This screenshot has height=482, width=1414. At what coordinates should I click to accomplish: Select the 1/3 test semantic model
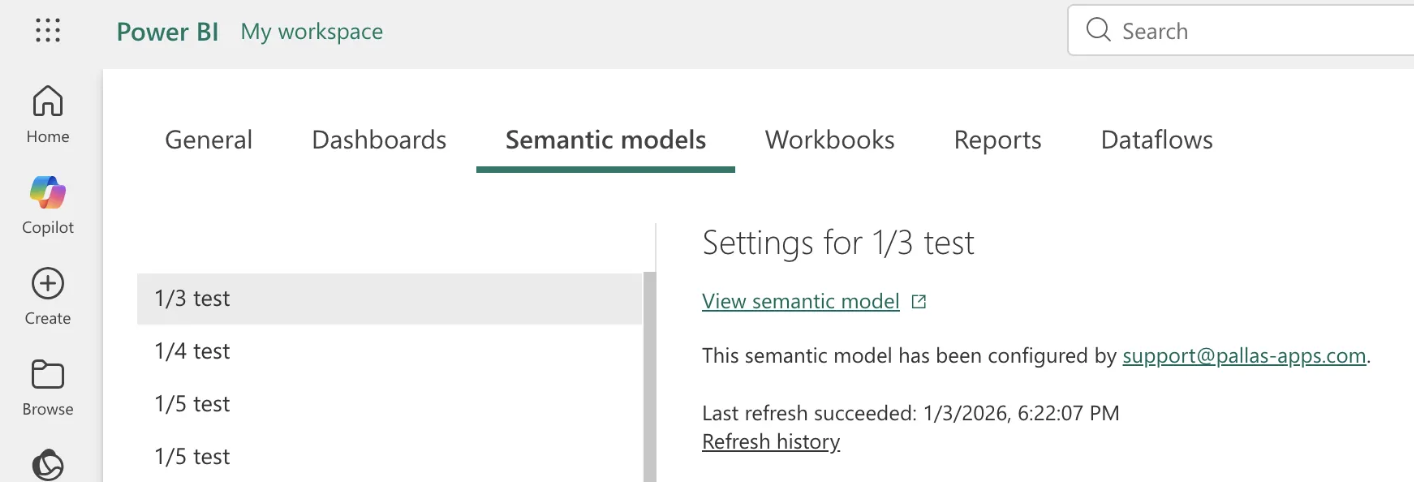coord(389,298)
